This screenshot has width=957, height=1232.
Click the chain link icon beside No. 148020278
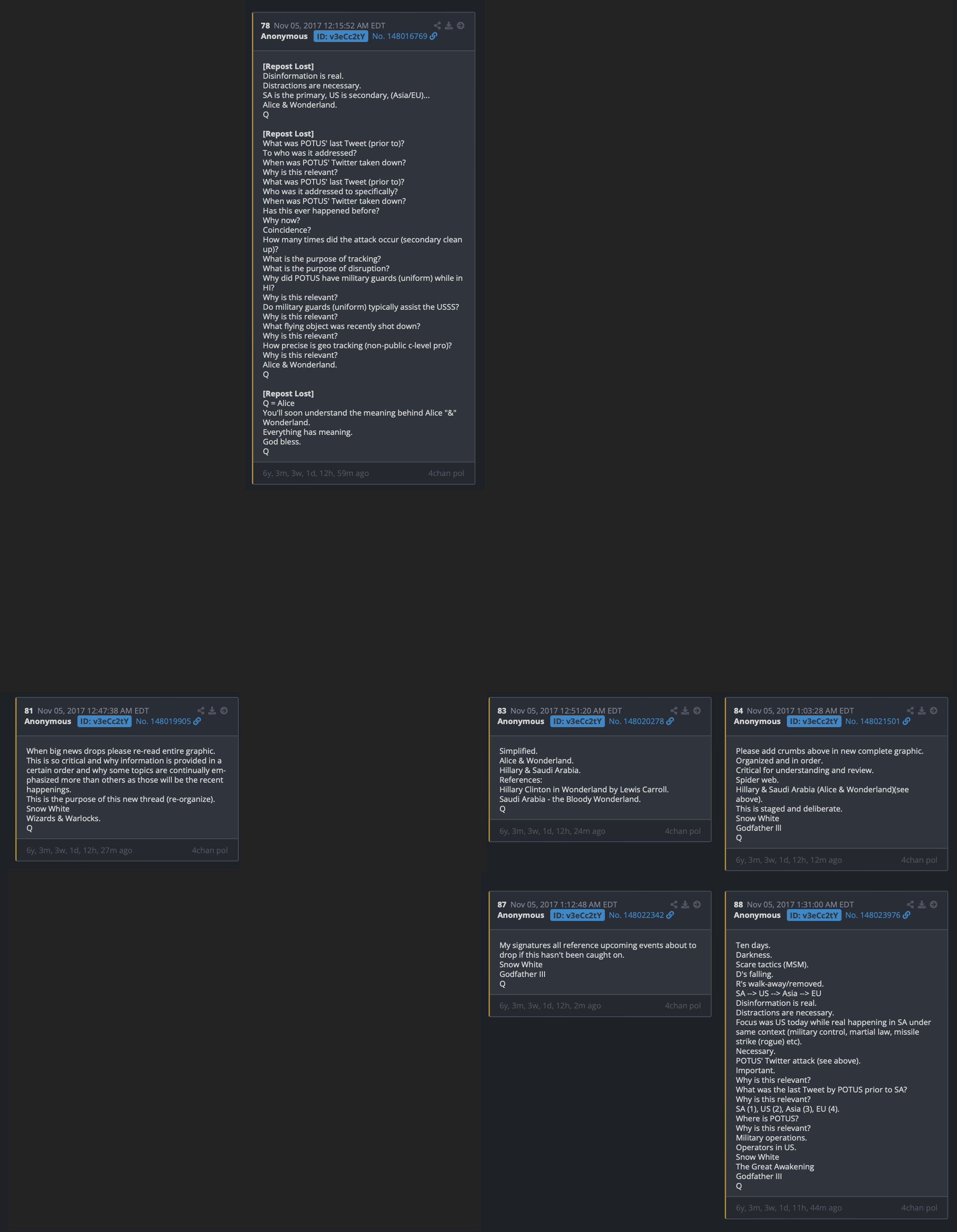[671, 721]
